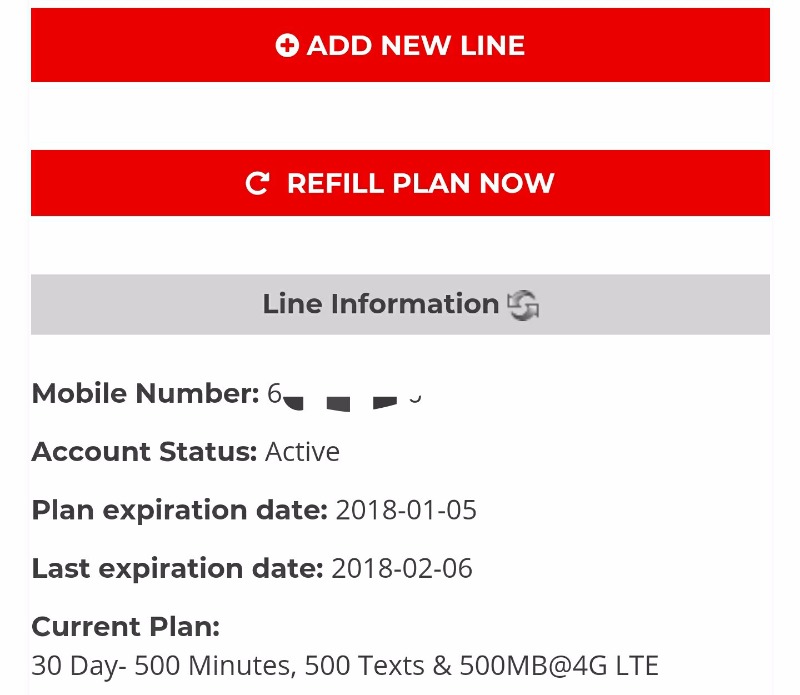
Task: Click the Account Status label
Action: (144, 452)
